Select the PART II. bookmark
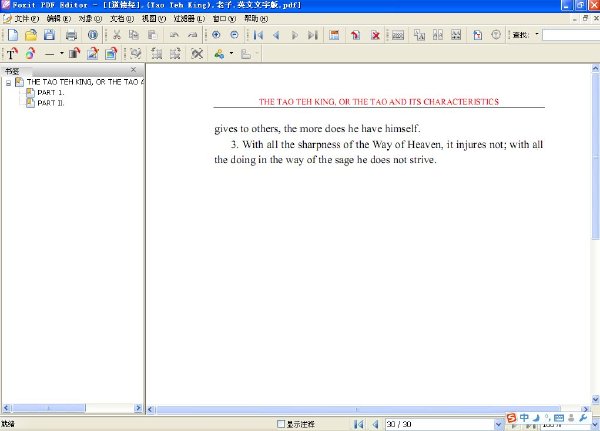Screen dimensions: 600x431 click(51, 103)
